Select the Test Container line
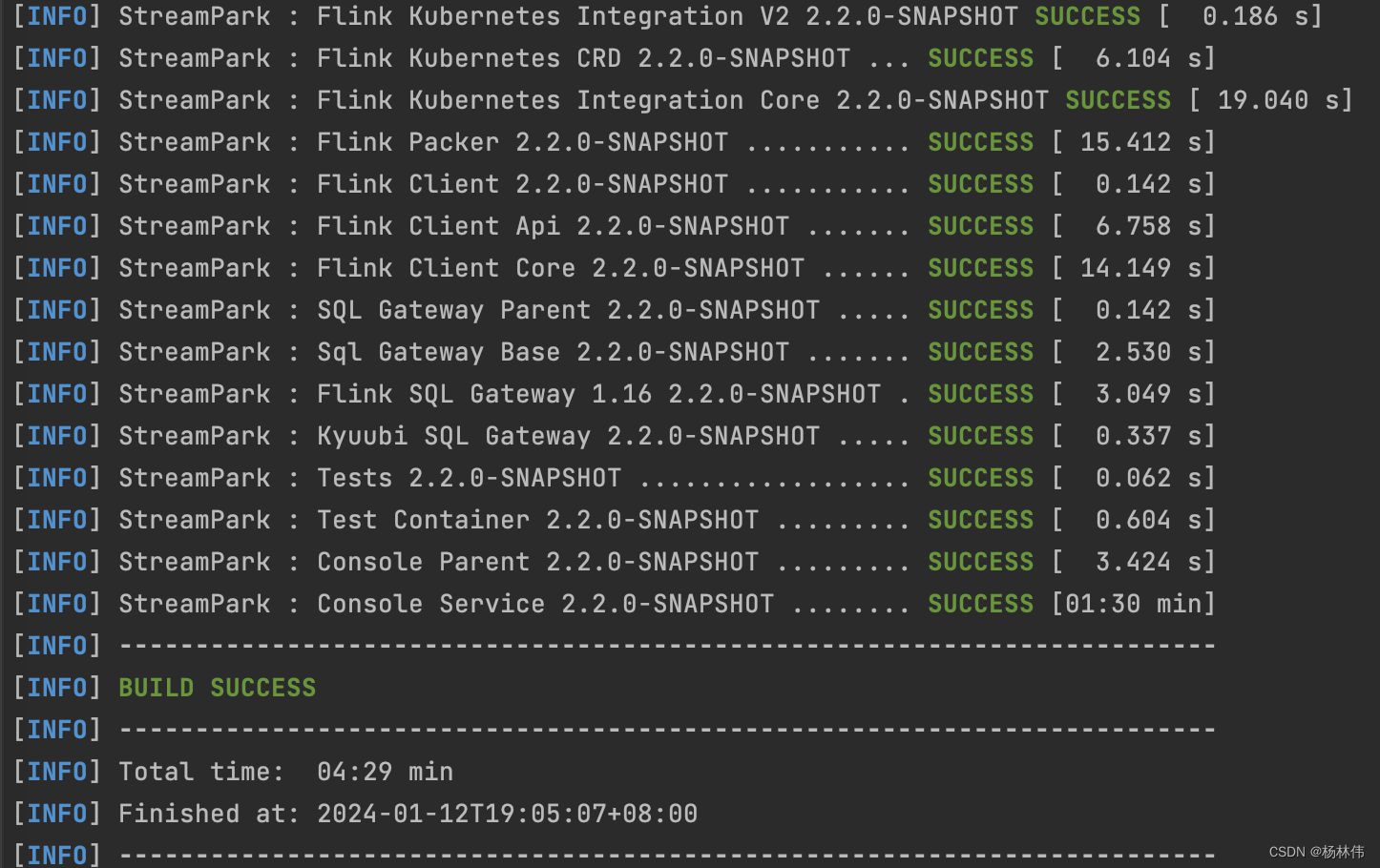Viewport: 1380px width, 868px height. pos(615,520)
